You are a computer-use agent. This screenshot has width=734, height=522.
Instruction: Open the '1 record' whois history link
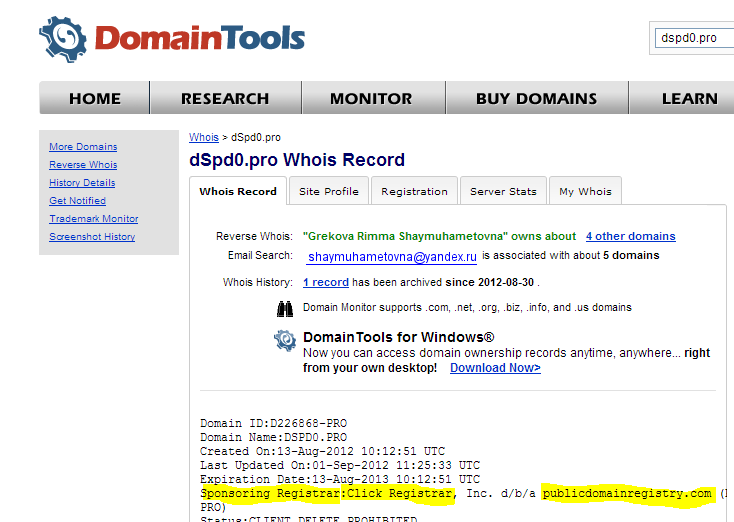pos(326,282)
